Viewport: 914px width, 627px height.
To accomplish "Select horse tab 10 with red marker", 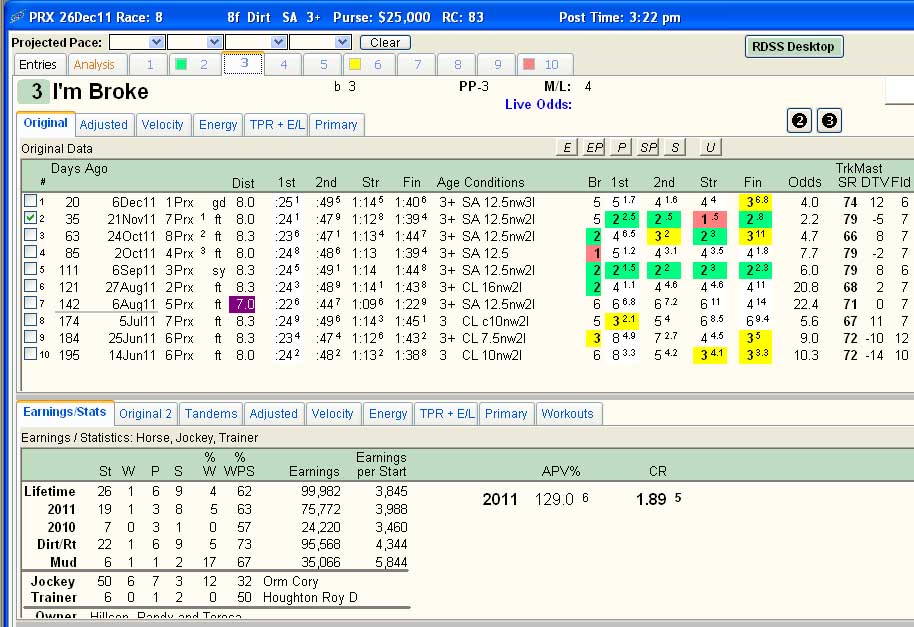I will (546, 64).
